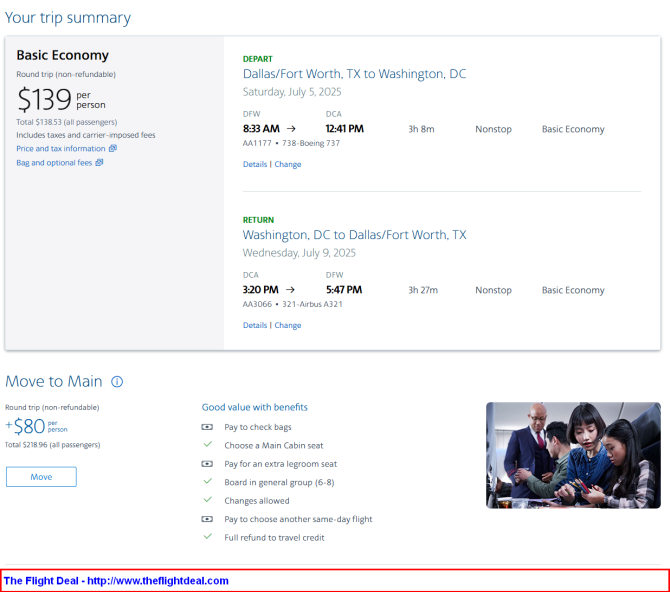Click the flight number AA3066 text

point(257,304)
